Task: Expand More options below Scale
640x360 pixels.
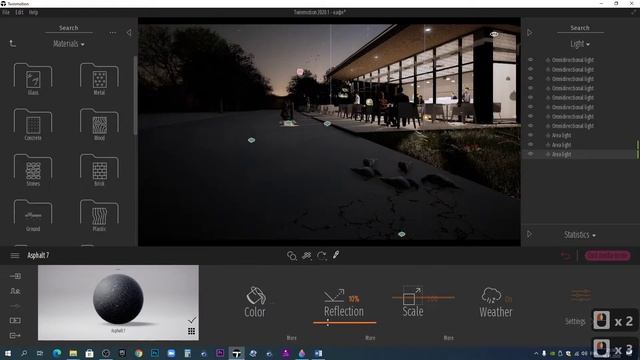Action: (449, 338)
